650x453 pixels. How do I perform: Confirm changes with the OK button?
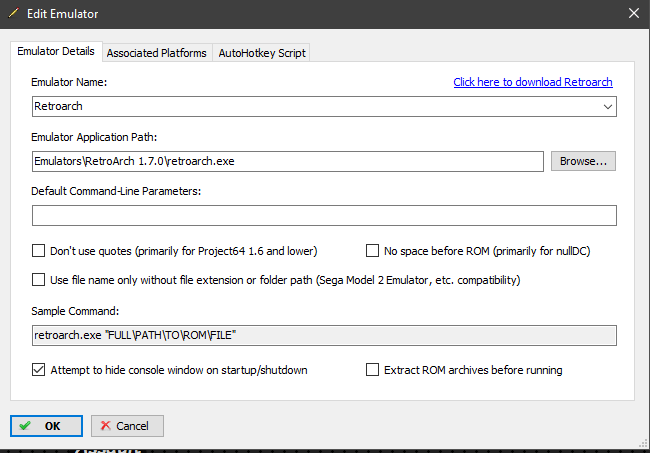coord(47,426)
